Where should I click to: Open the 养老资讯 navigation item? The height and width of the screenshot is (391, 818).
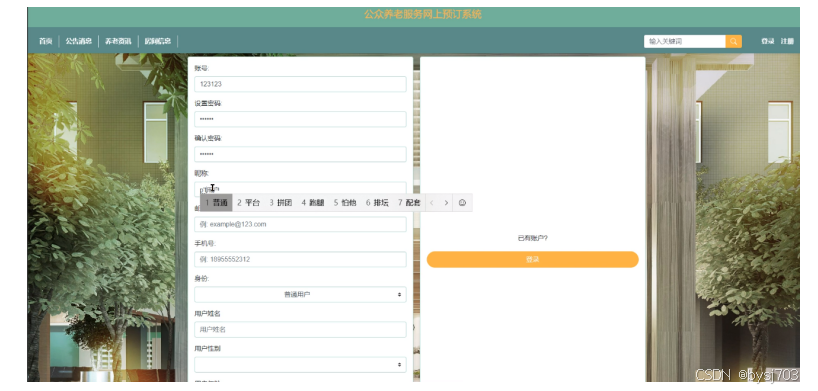[118, 41]
